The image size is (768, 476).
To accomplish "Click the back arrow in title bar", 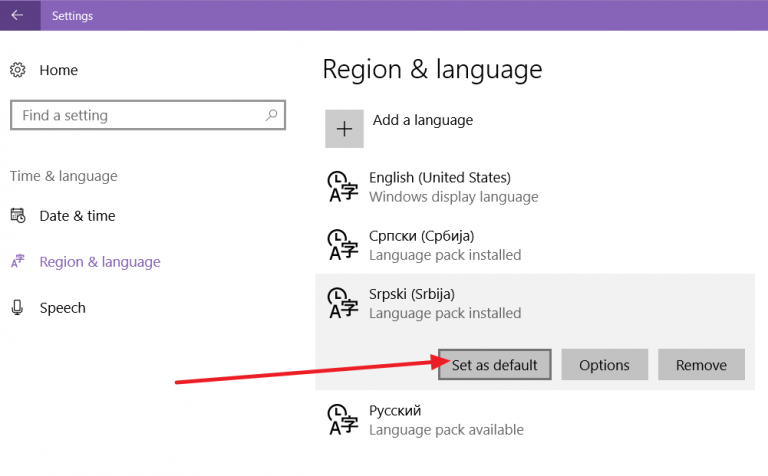I will click(17, 15).
